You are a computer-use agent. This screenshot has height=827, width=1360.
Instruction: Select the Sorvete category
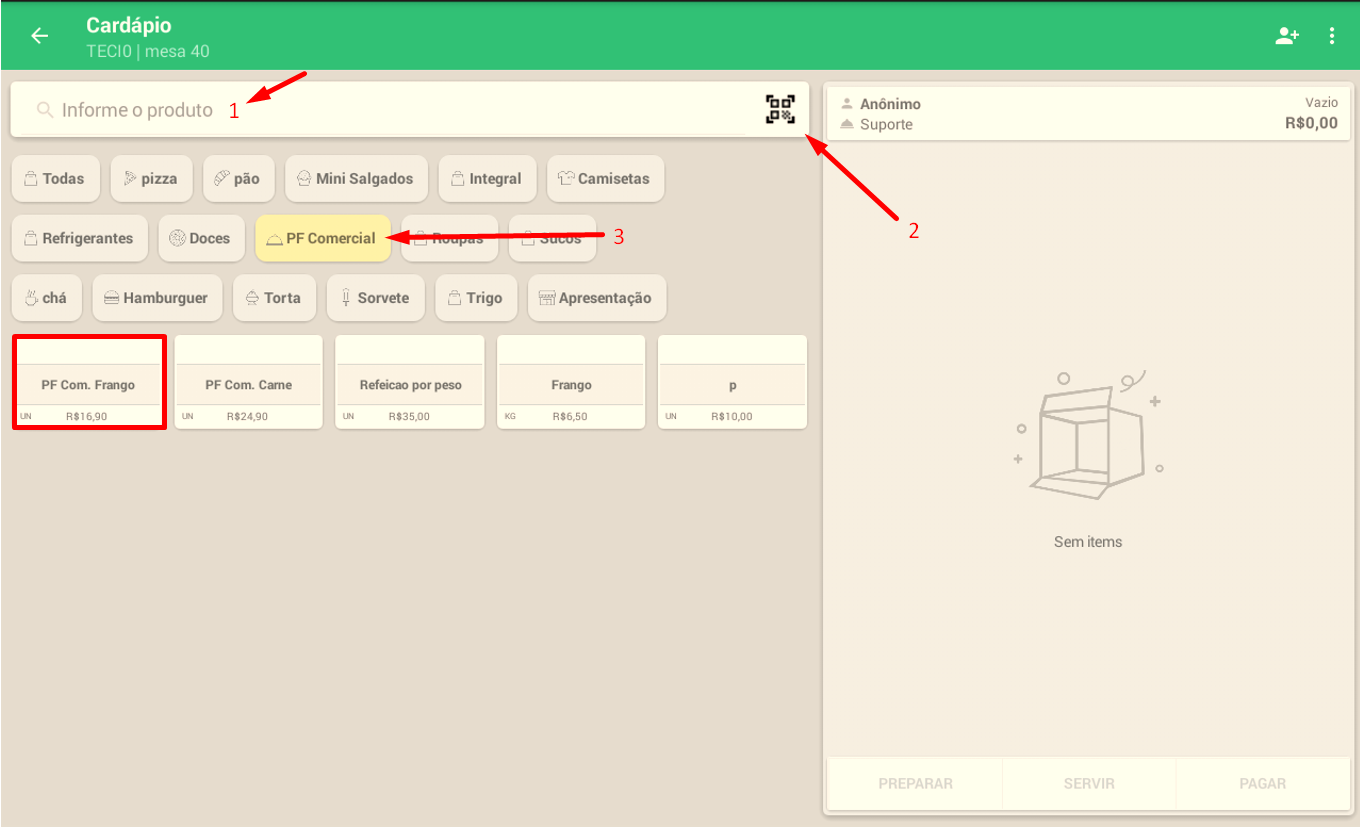pyautogui.click(x=375, y=298)
